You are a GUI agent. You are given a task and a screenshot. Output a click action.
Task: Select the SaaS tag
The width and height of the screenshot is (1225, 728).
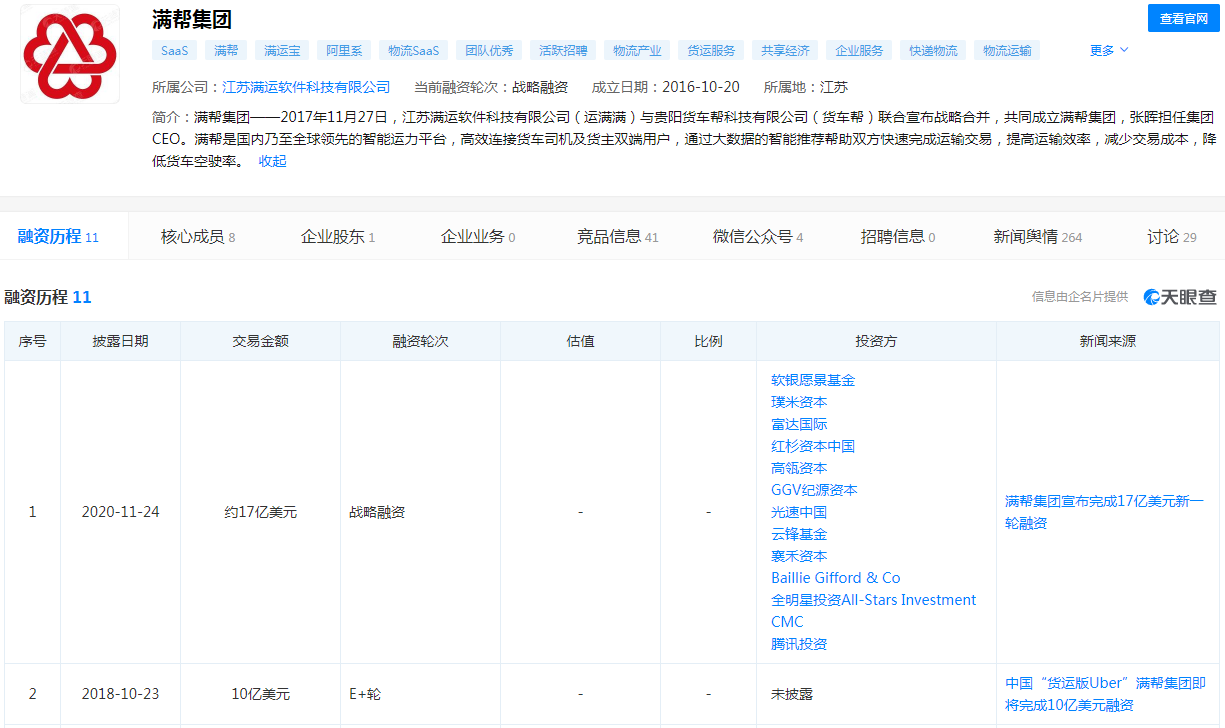[175, 50]
